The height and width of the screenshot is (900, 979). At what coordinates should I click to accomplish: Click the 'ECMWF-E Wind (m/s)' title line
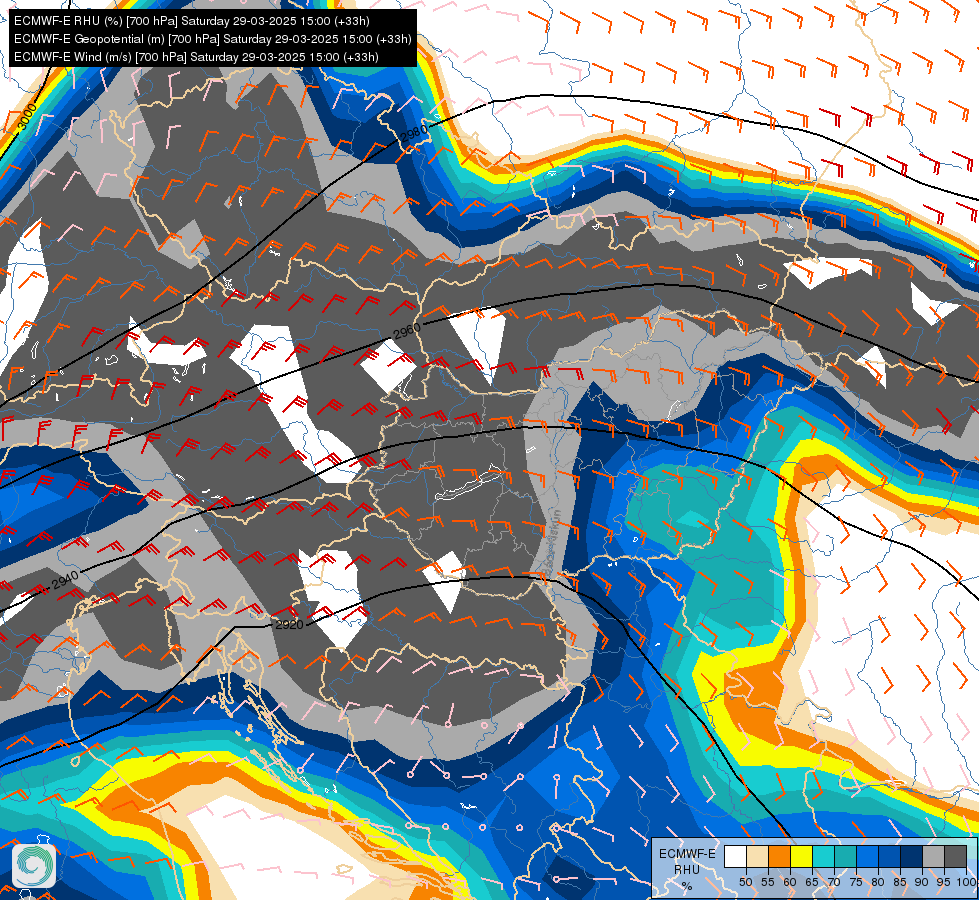pyautogui.click(x=196, y=57)
